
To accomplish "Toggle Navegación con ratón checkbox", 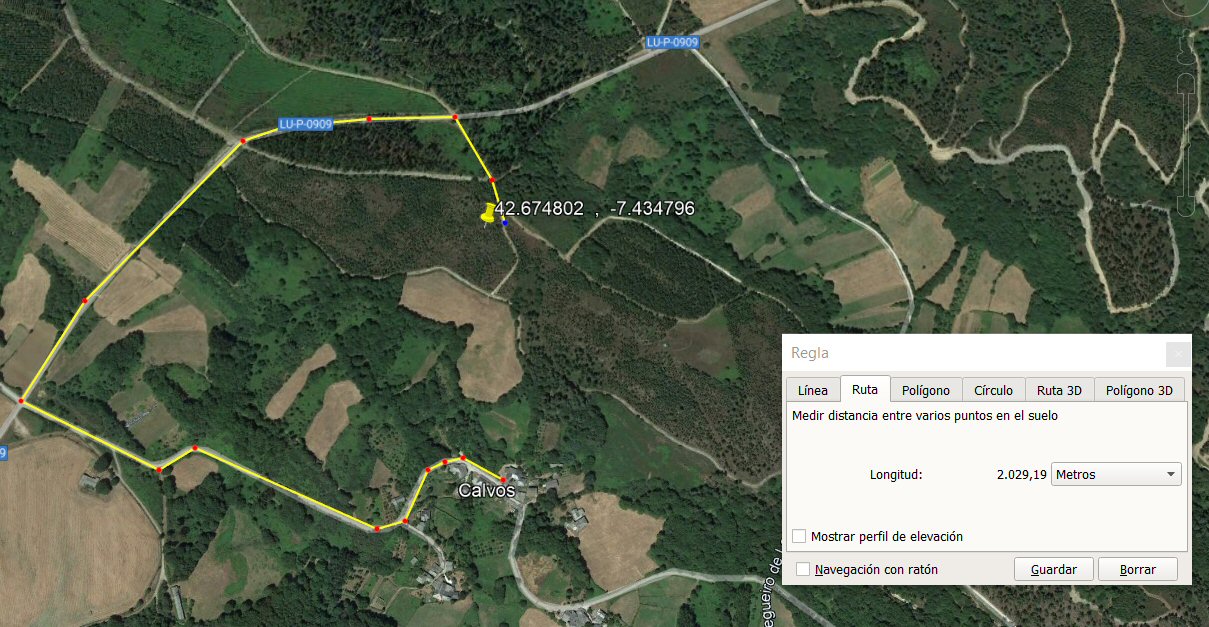I will (x=803, y=569).
